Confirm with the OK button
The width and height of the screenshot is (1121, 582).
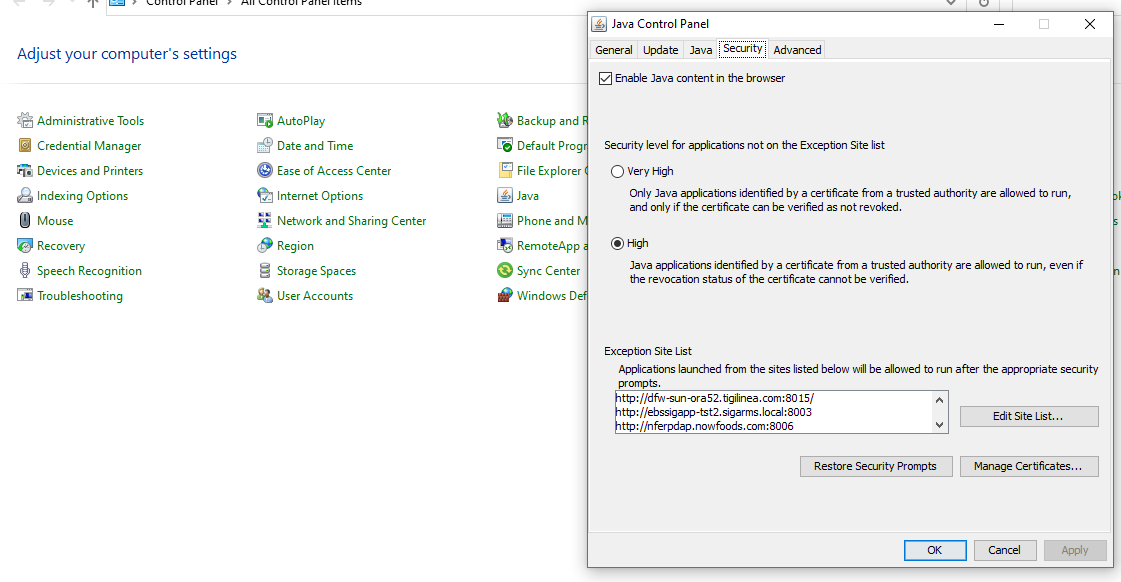point(934,550)
